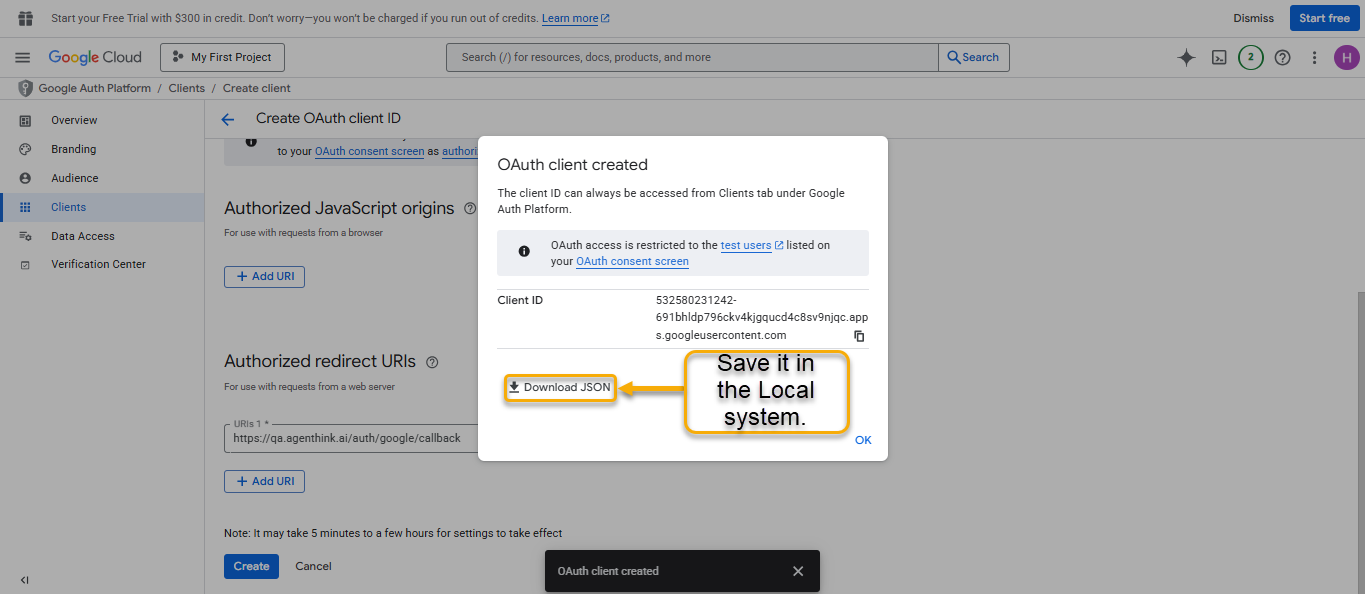Open the test users link

point(746,245)
